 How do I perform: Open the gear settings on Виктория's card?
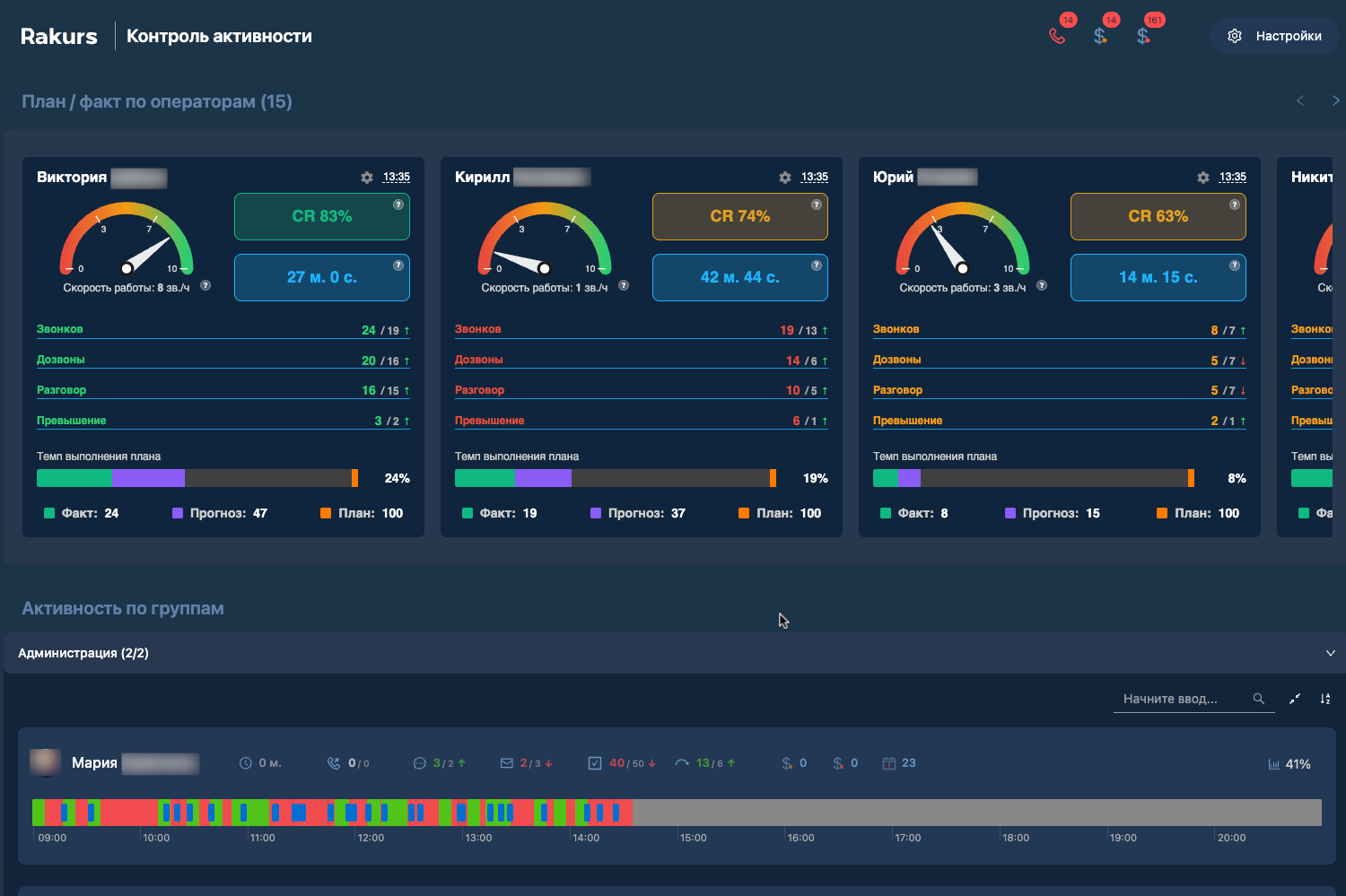coord(367,178)
